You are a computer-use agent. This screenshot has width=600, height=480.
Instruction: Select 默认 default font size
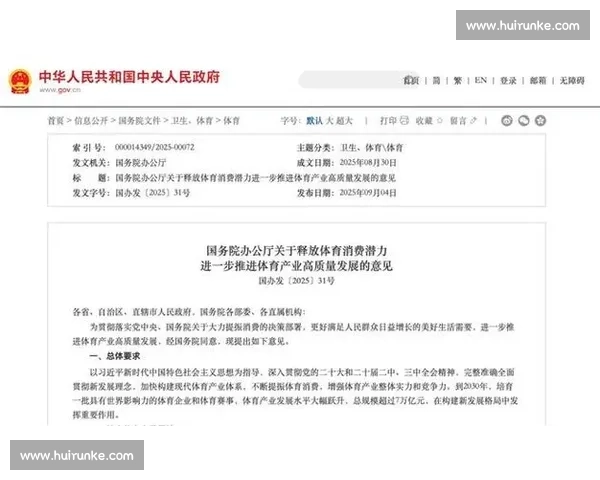pos(315,121)
